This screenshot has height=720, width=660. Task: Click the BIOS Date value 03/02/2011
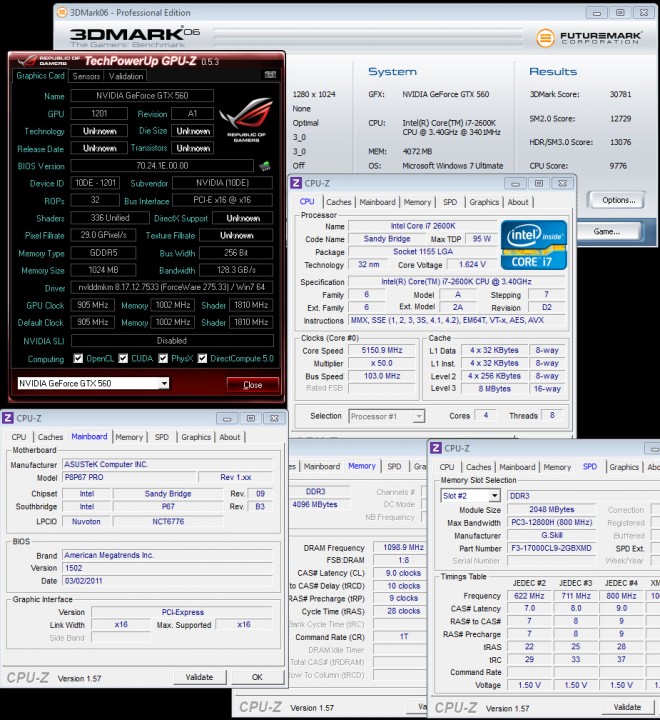click(168, 581)
